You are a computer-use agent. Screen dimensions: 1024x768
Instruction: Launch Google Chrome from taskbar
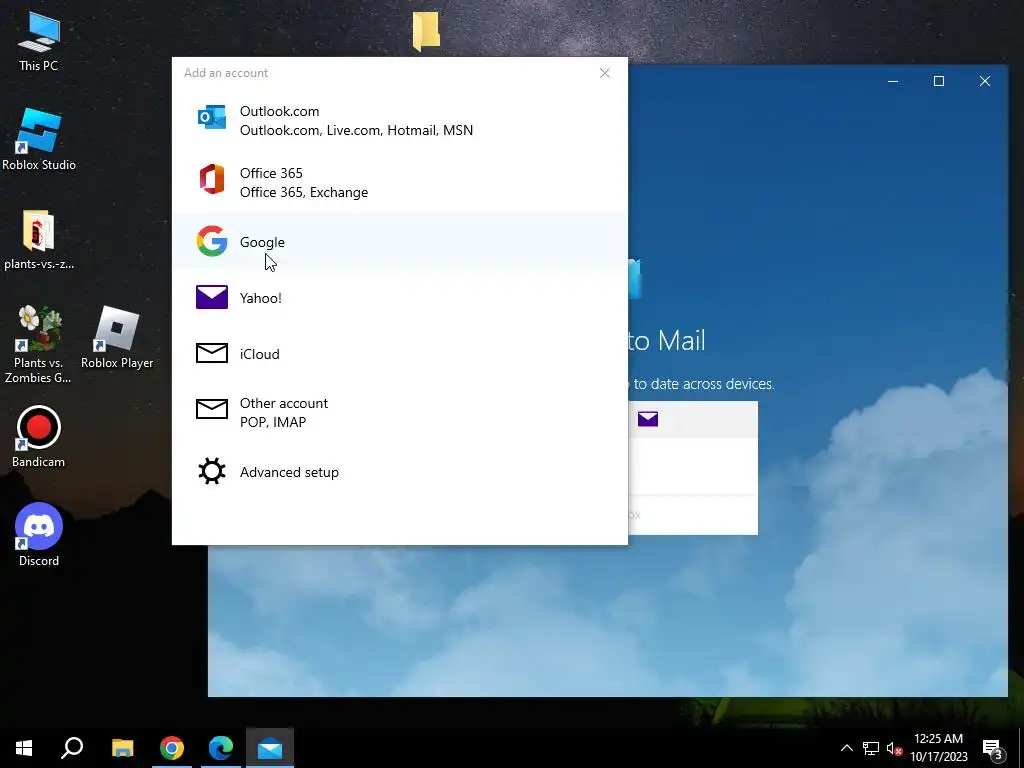tap(172, 748)
